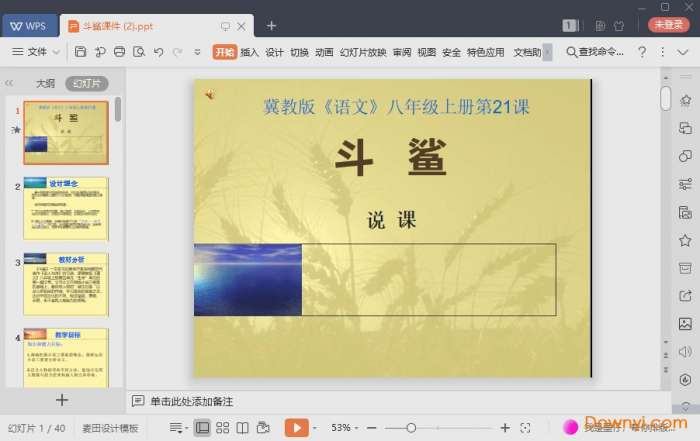This screenshot has height=441, width=700.
Task: Open Print Preview icon
Action: [139, 52]
